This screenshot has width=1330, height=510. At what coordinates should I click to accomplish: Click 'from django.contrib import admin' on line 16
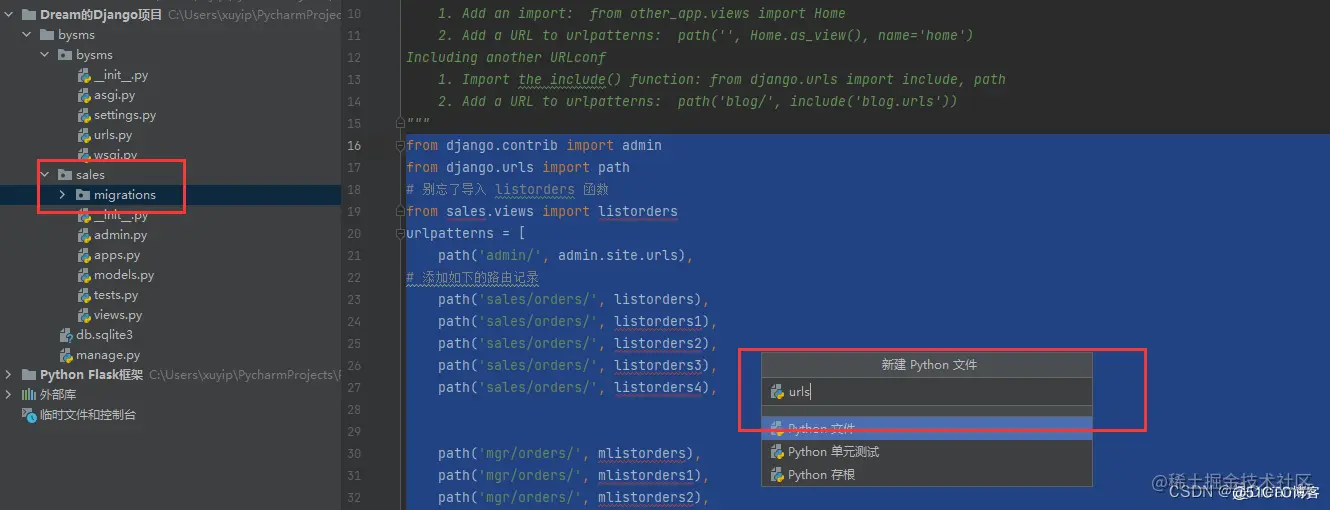(x=534, y=145)
